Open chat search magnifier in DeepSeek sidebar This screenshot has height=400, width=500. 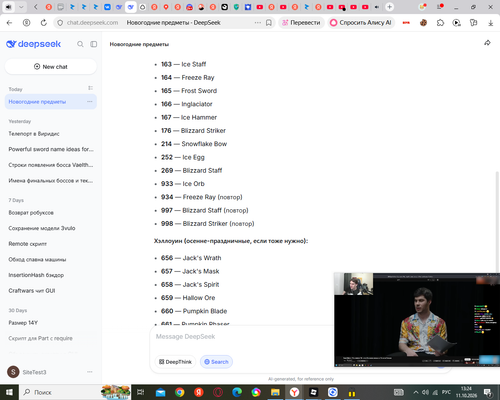(80, 44)
